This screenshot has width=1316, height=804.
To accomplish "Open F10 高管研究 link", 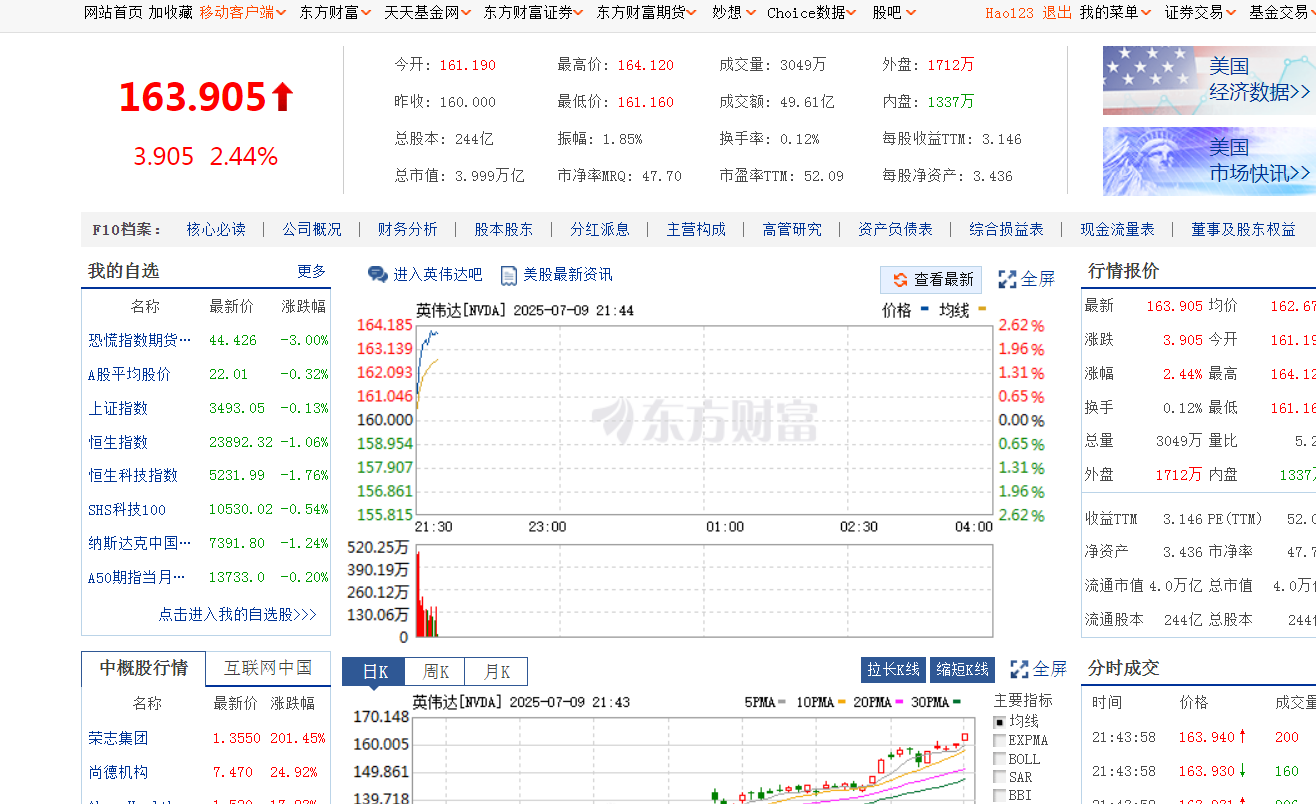I will [x=792, y=229].
